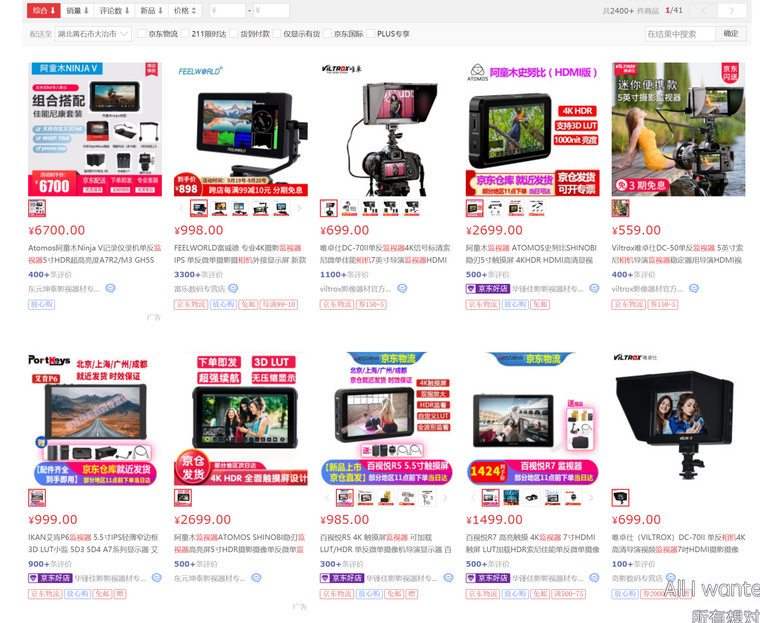
Task: Select first small thumbnail under Ninja V
Action: [x=37, y=208]
